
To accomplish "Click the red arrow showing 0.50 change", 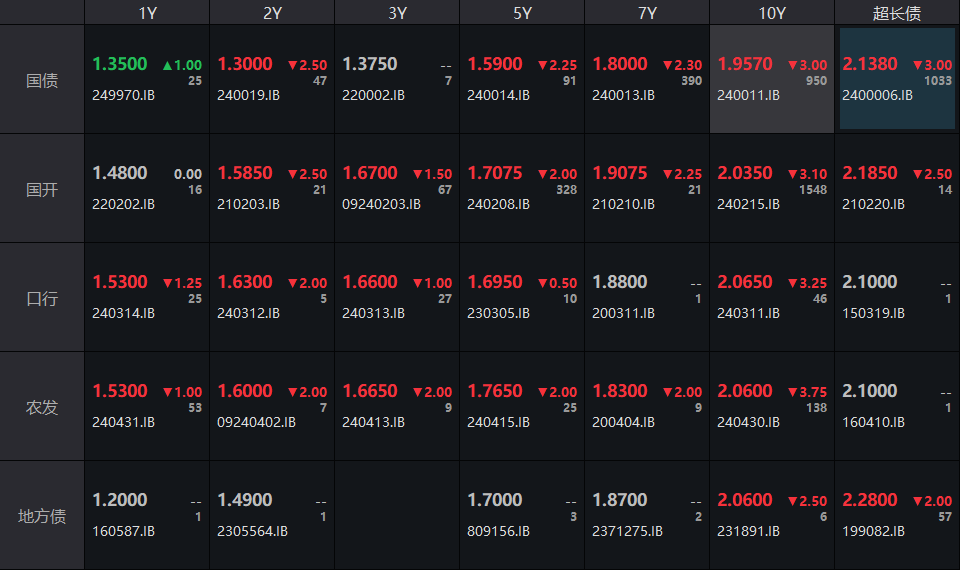I will [543, 283].
